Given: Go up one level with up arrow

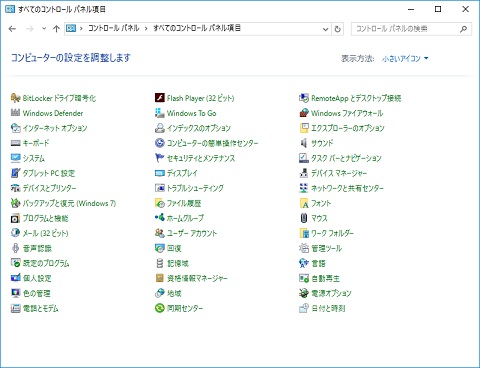Looking at the screenshot, I should pos(56,29).
